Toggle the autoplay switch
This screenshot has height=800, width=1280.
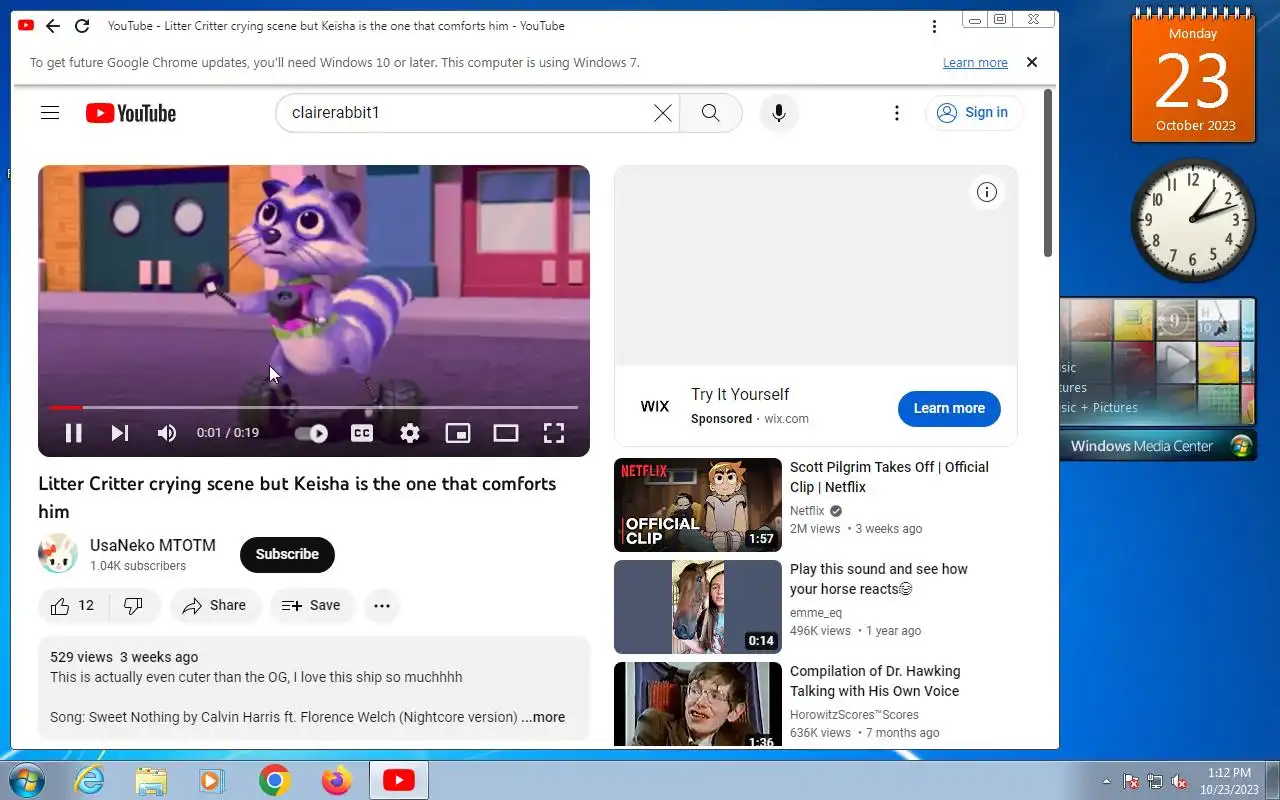click(x=312, y=433)
